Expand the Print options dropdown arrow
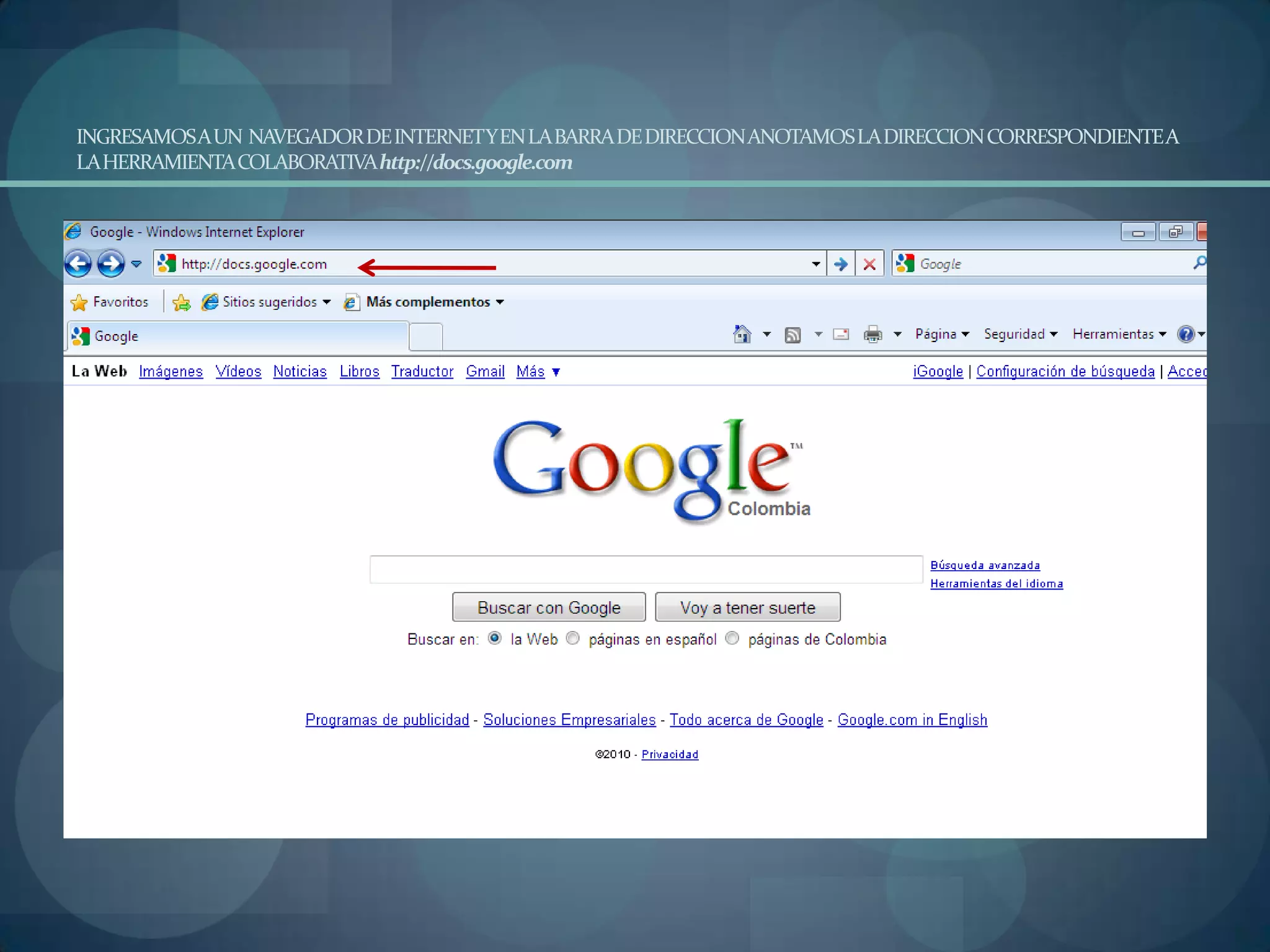1270x952 pixels. coord(897,334)
